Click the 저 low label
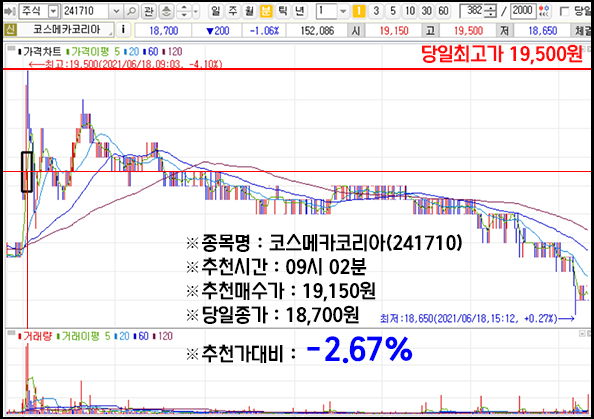Viewport: 594px width, 419px height. tap(505, 30)
